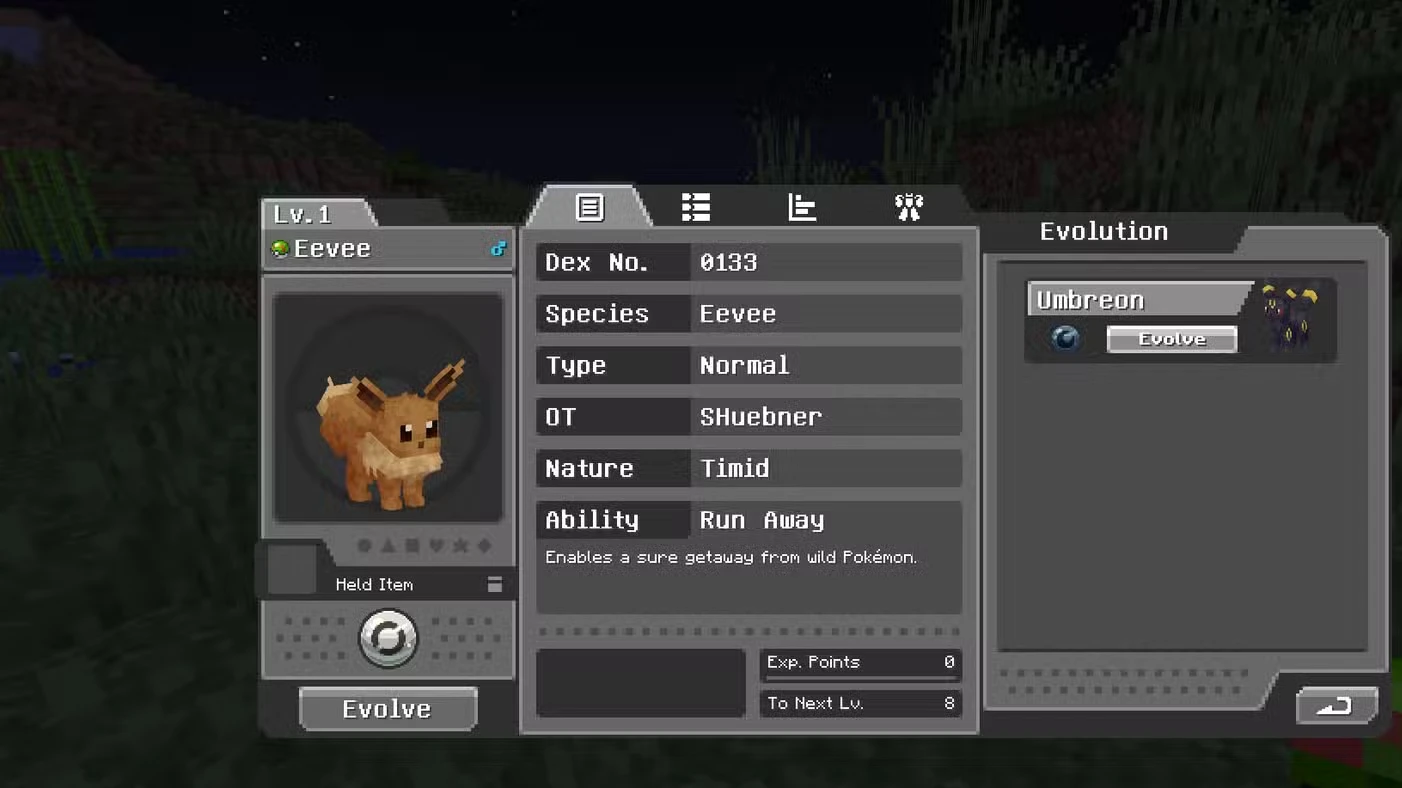1402x788 pixels.
Task: Click the round party swap button
Action: point(388,638)
